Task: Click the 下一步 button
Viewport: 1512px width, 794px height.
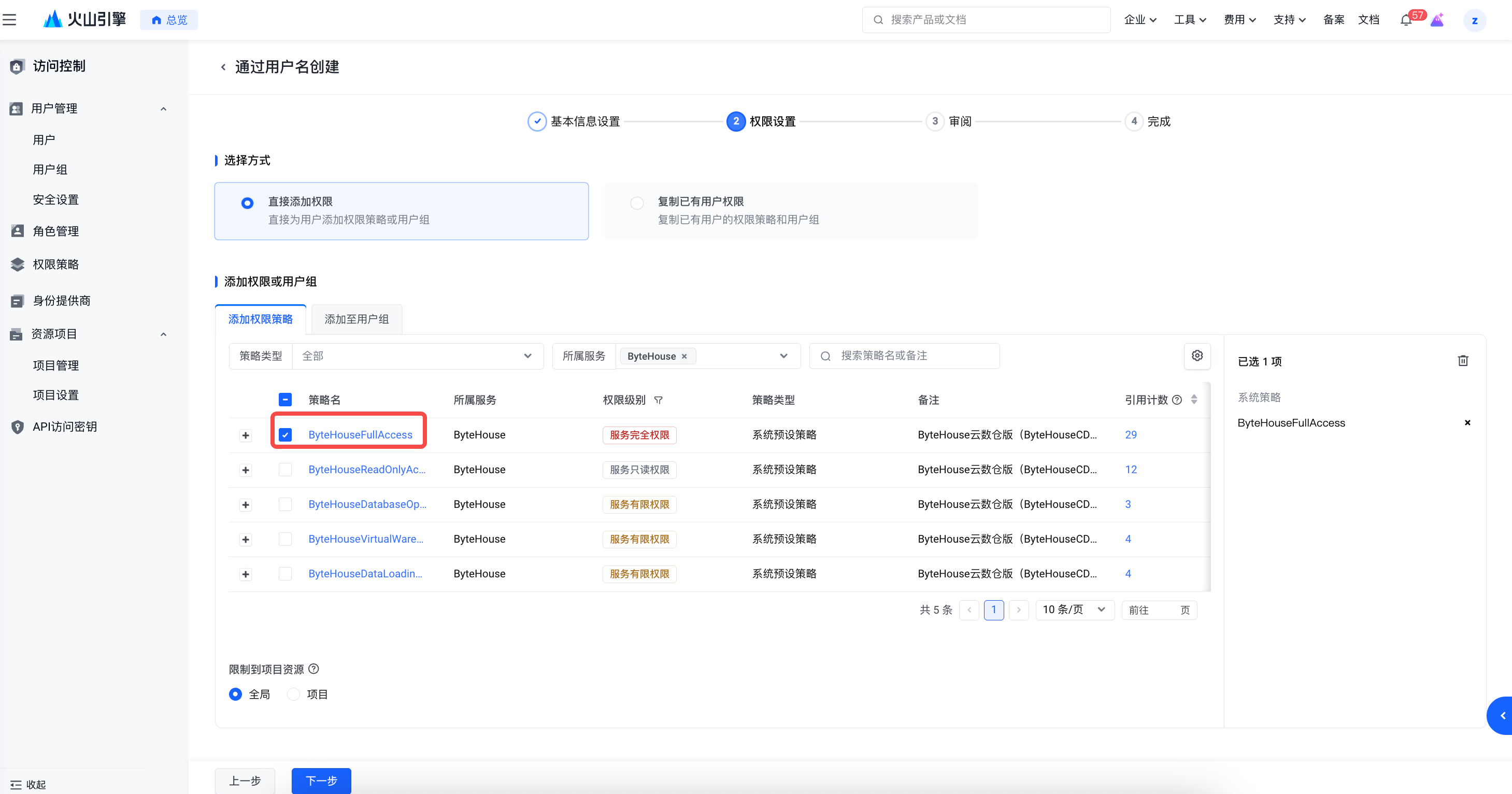Action: [321, 781]
